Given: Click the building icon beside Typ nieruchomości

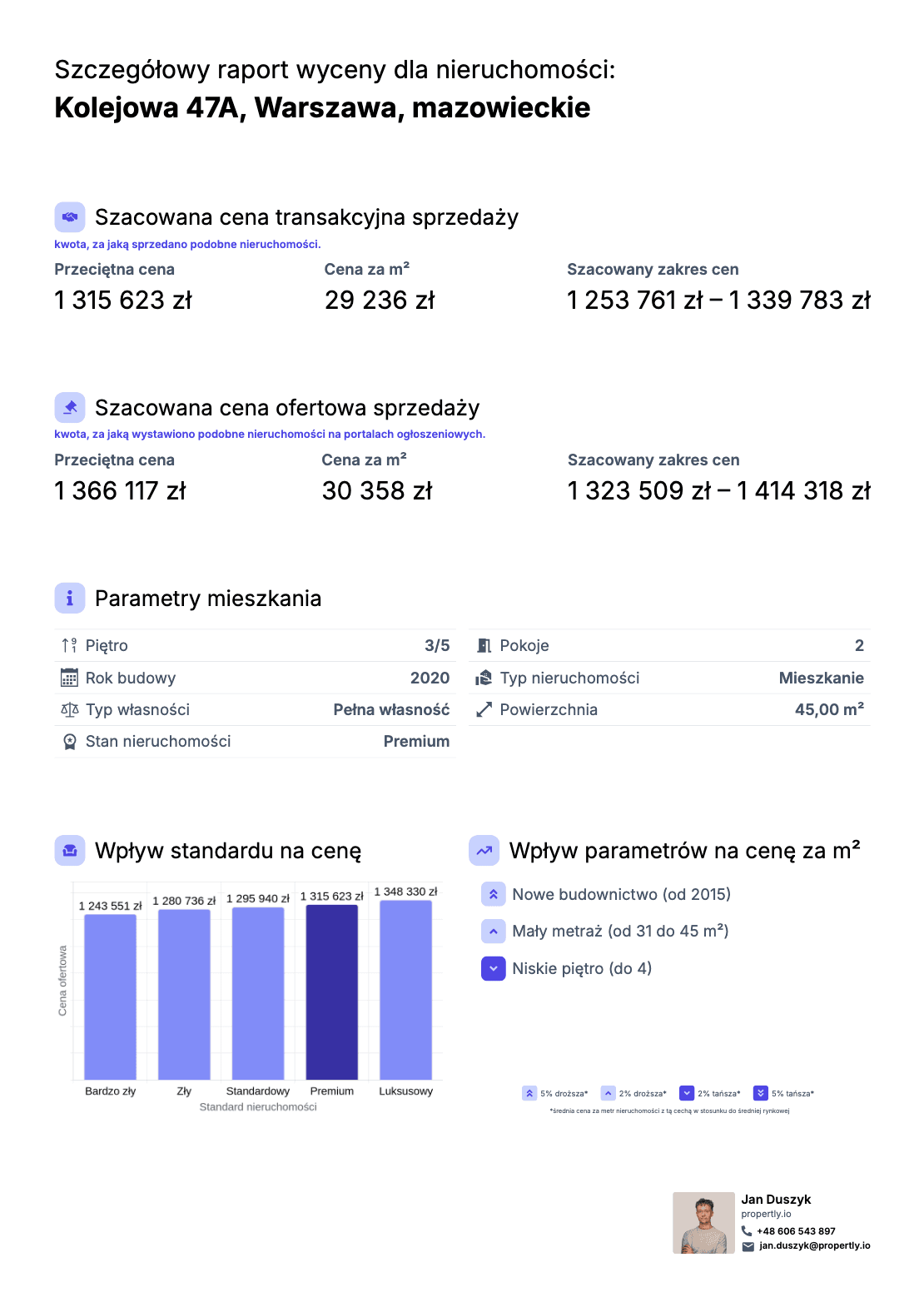Looking at the screenshot, I should point(484,678).
